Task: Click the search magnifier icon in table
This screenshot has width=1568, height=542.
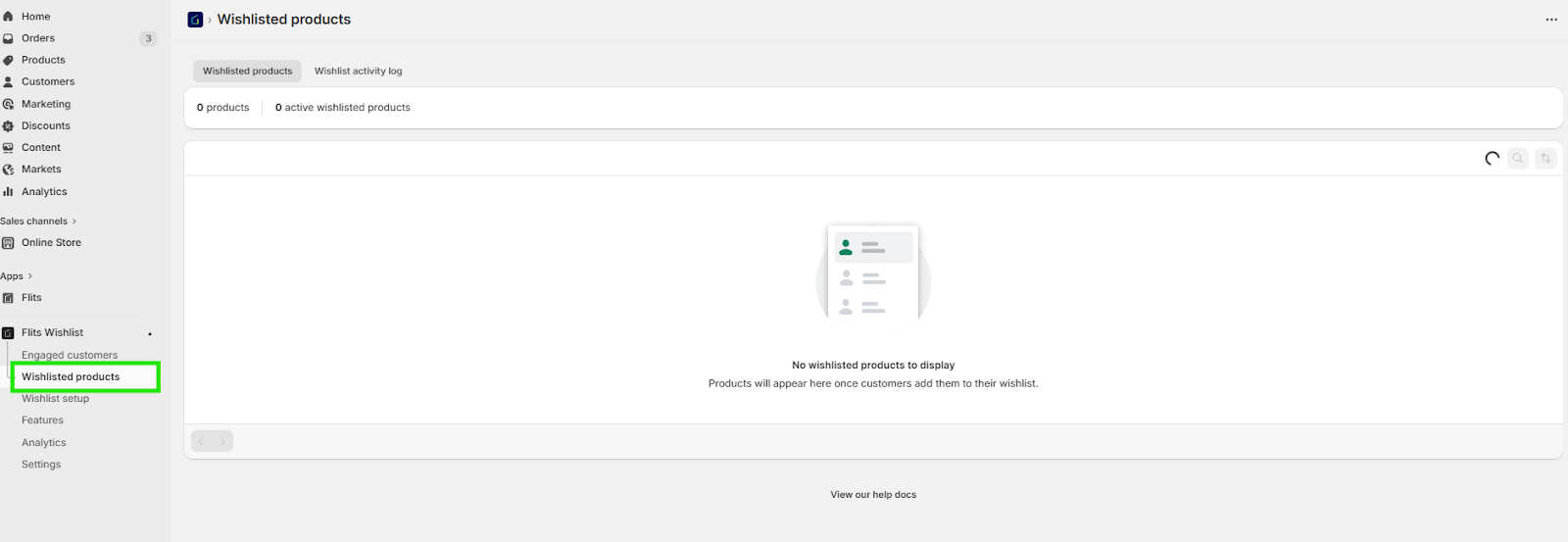Action: click(x=1518, y=158)
